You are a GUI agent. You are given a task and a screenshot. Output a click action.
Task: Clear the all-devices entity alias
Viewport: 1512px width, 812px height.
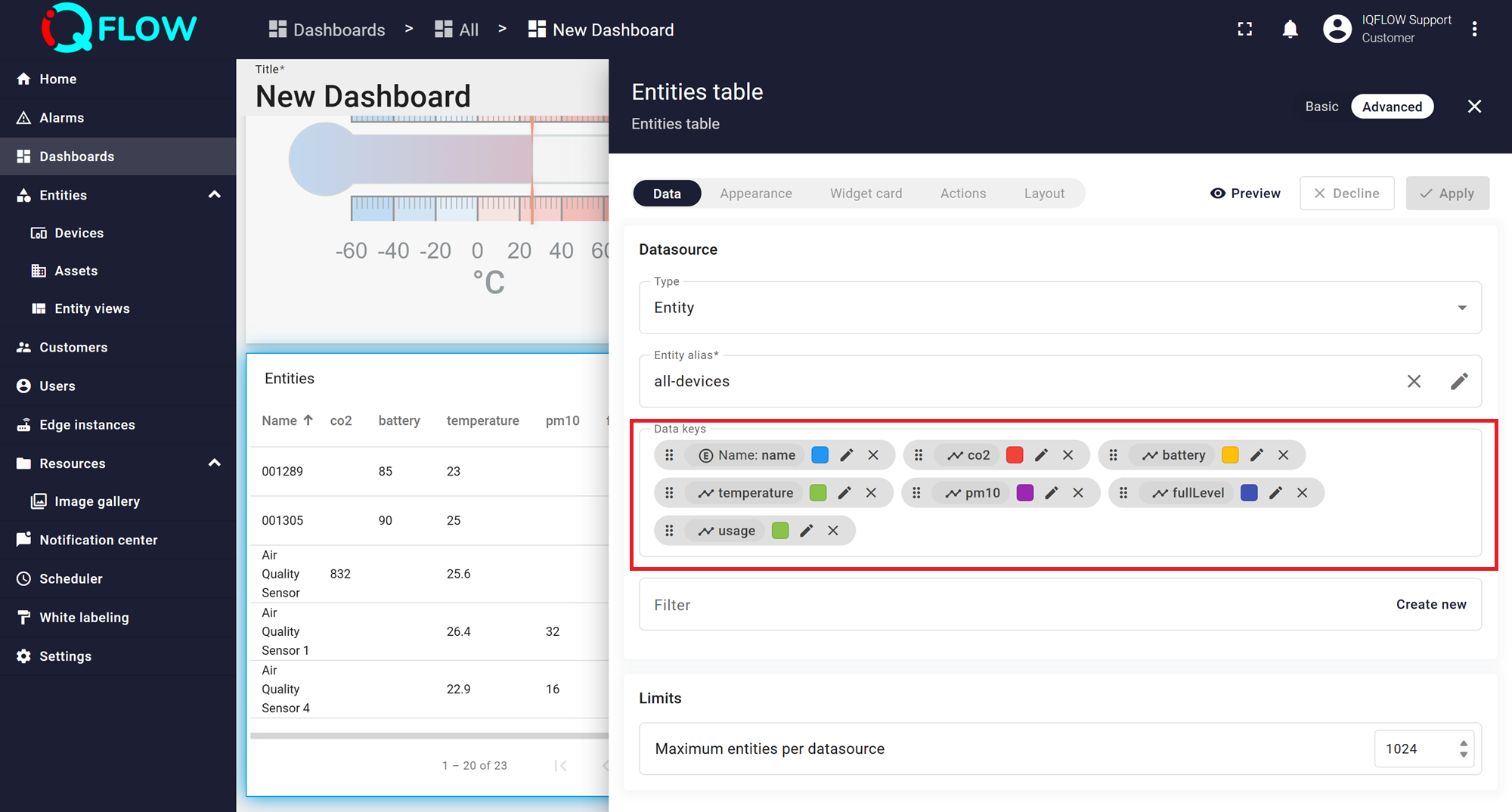point(1414,381)
